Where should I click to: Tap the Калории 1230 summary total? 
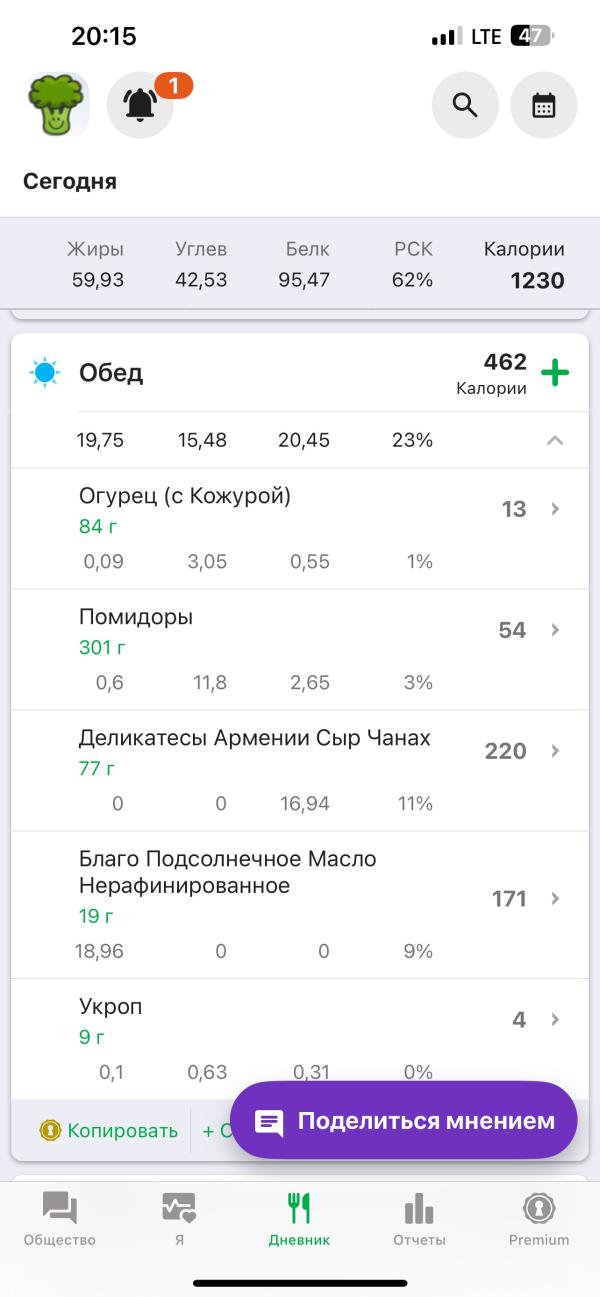coord(525,265)
